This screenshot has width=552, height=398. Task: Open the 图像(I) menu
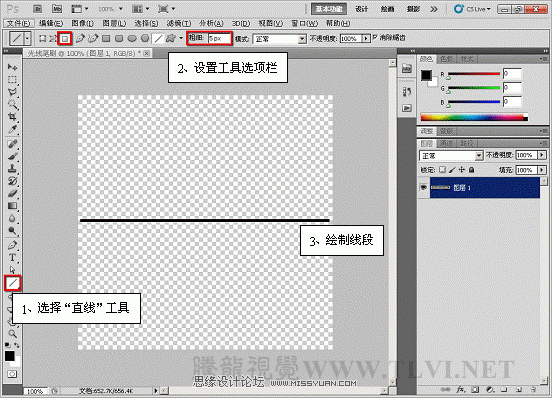tap(83, 23)
